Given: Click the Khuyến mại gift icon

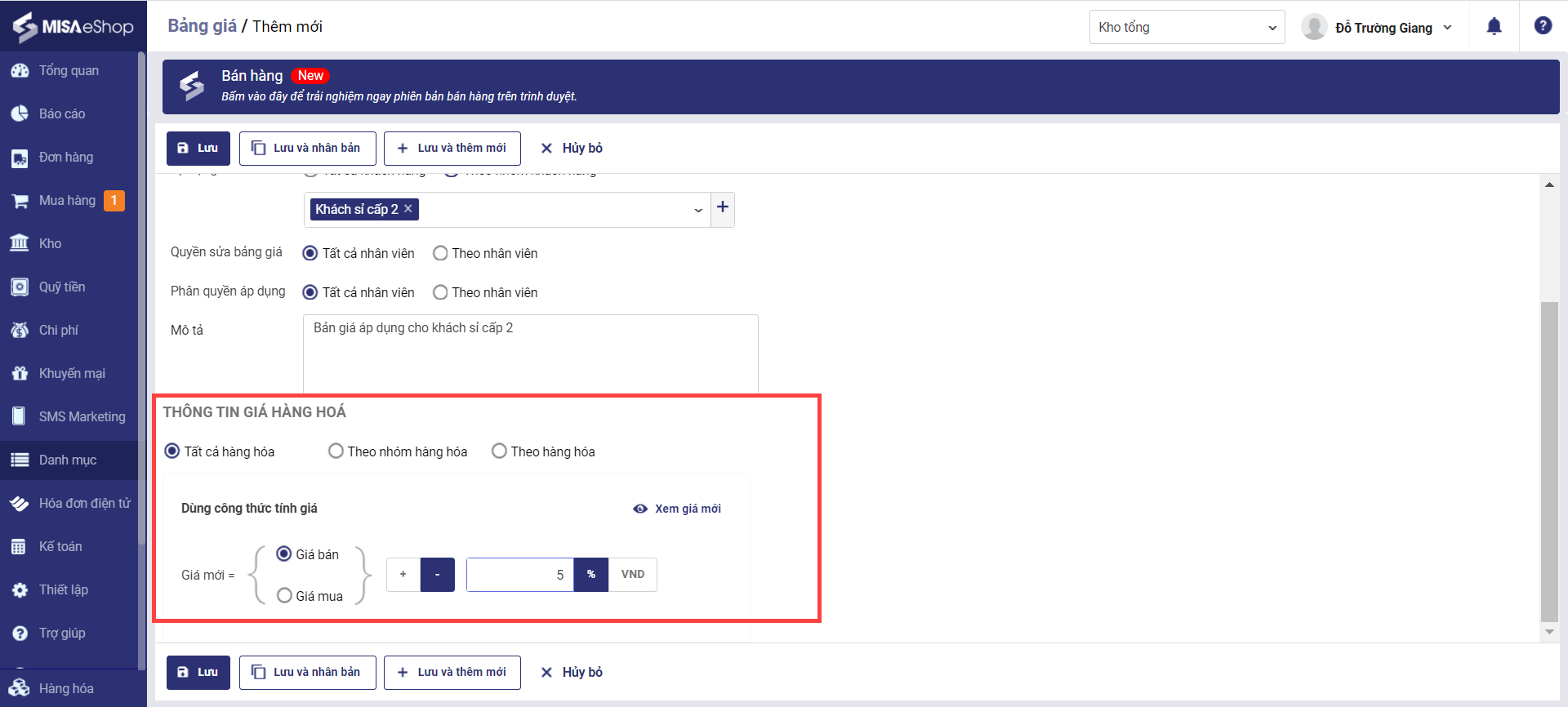Looking at the screenshot, I should coord(20,374).
